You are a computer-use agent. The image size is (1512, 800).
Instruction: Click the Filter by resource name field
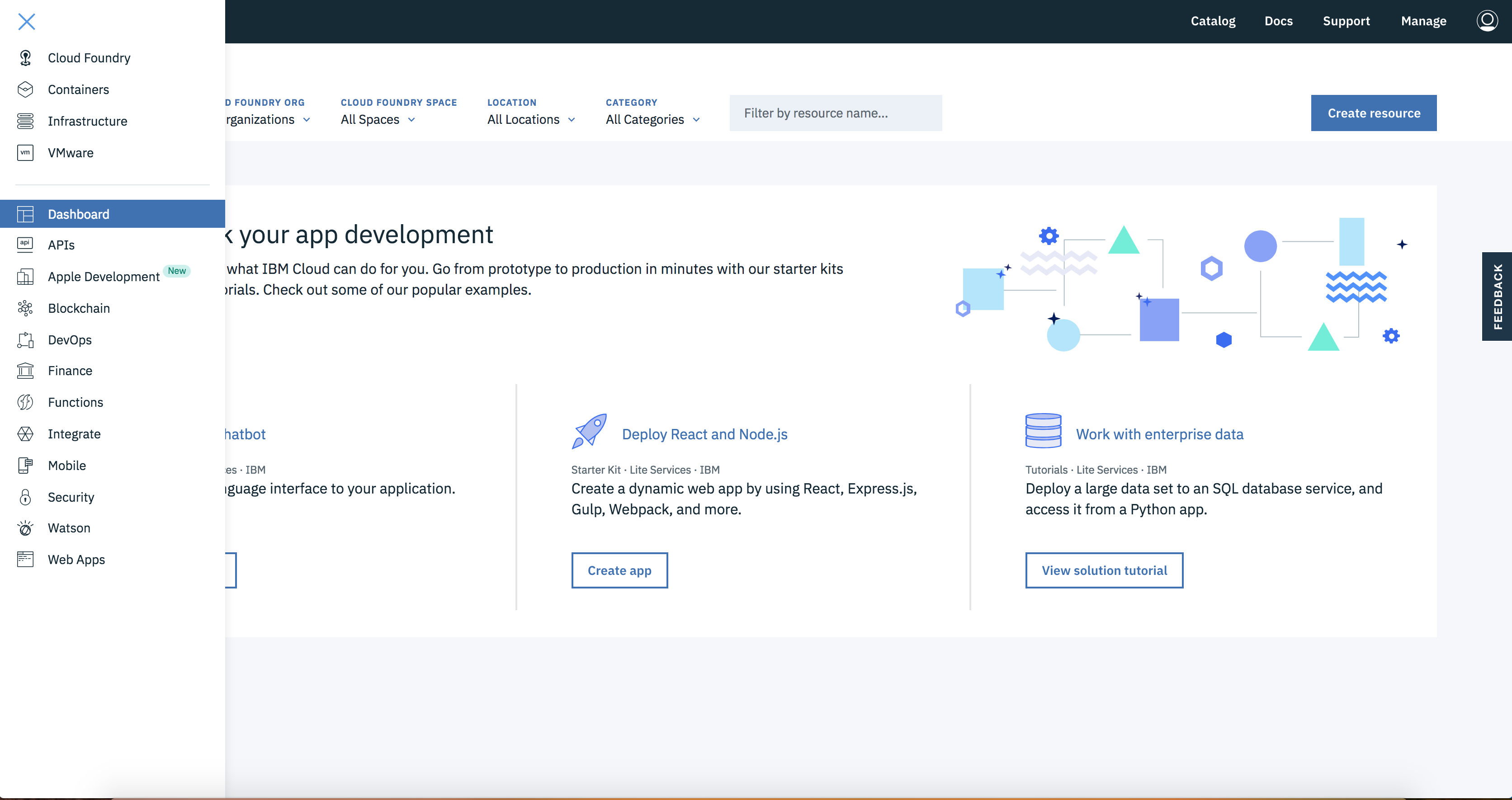click(835, 113)
